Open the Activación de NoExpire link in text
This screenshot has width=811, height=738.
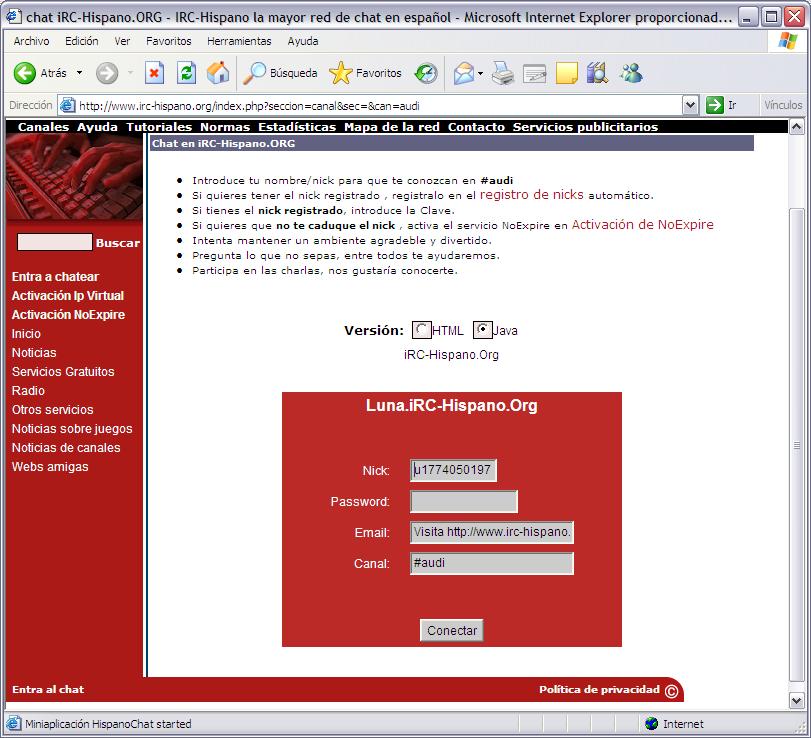(642, 224)
